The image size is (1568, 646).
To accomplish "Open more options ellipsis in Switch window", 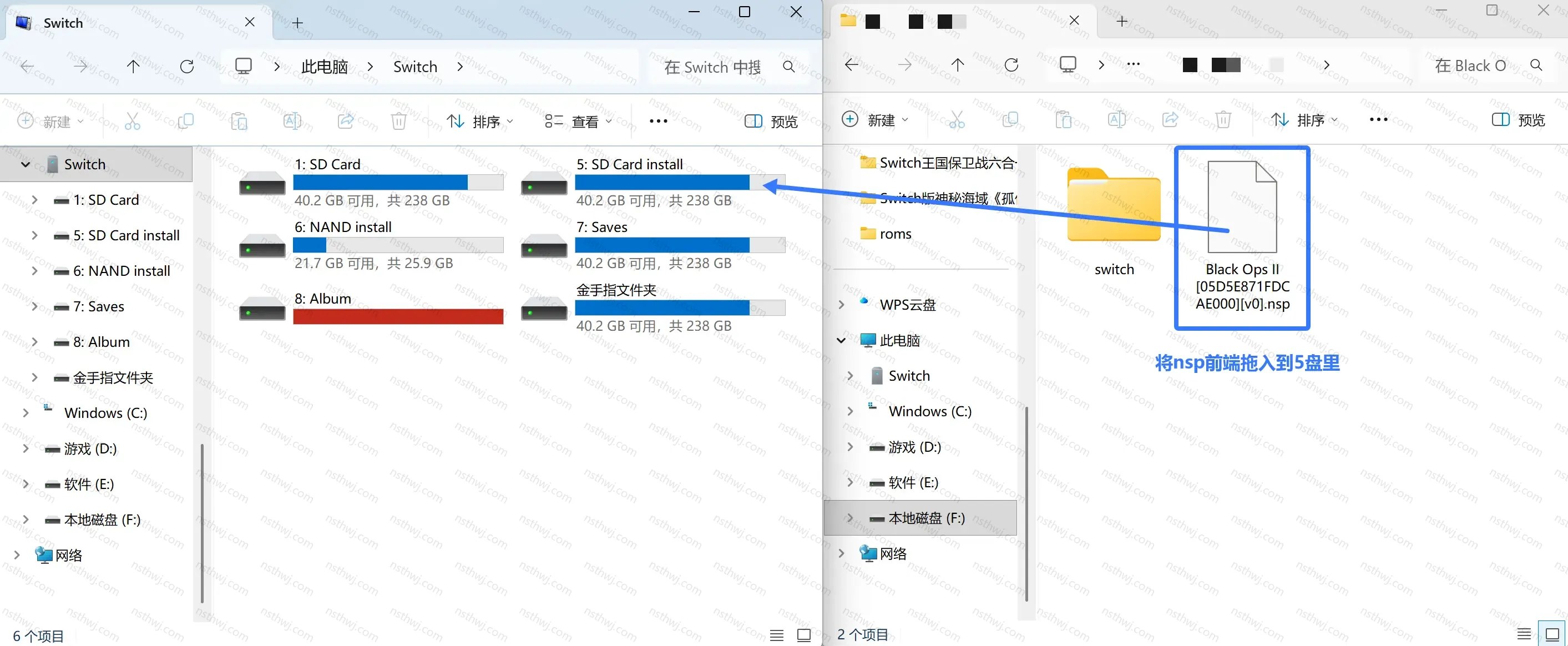I will click(x=658, y=121).
